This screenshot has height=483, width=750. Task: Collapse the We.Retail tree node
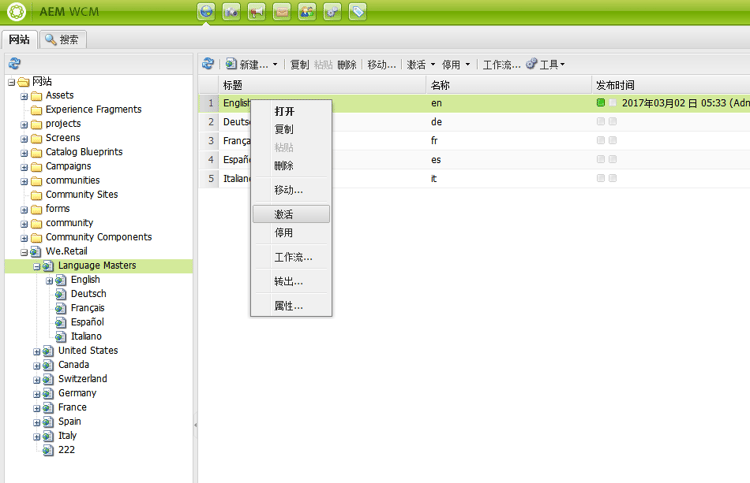coord(24,252)
